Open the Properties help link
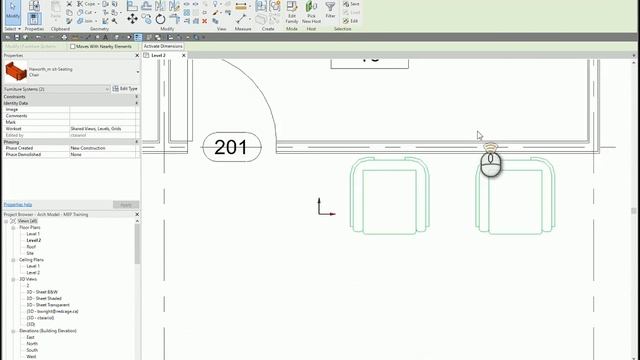 18,204
